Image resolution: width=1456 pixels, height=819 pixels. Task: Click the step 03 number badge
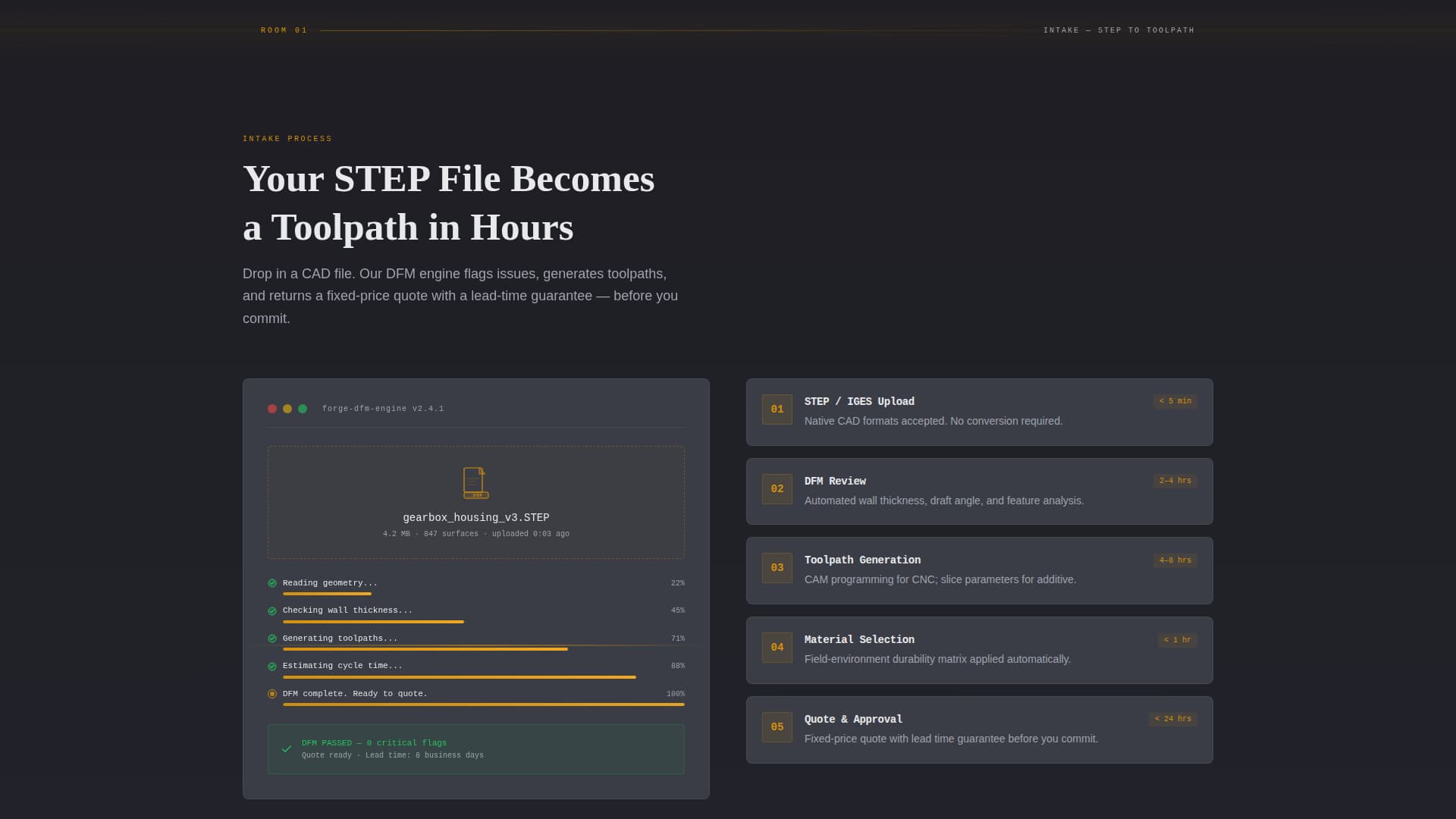pos(777,567)
